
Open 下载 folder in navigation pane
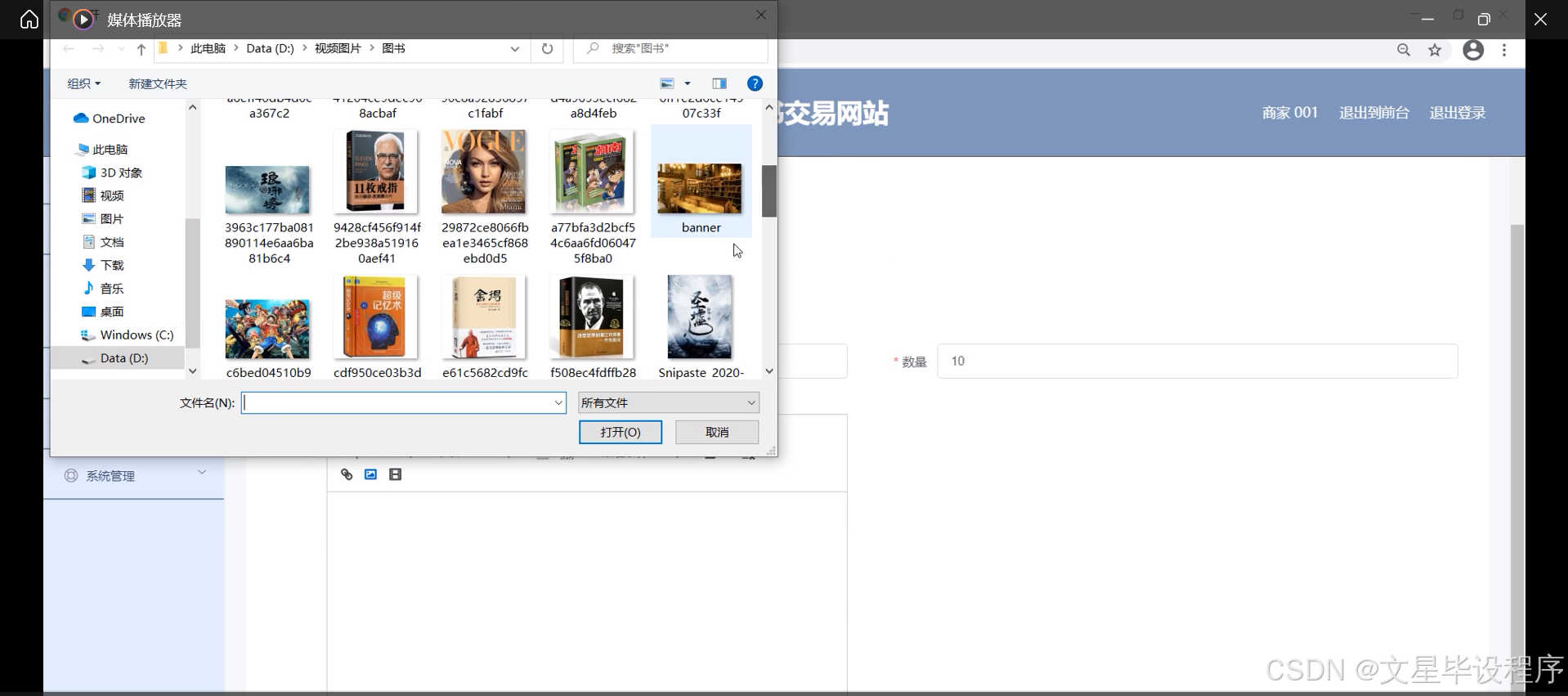(103, 265)
